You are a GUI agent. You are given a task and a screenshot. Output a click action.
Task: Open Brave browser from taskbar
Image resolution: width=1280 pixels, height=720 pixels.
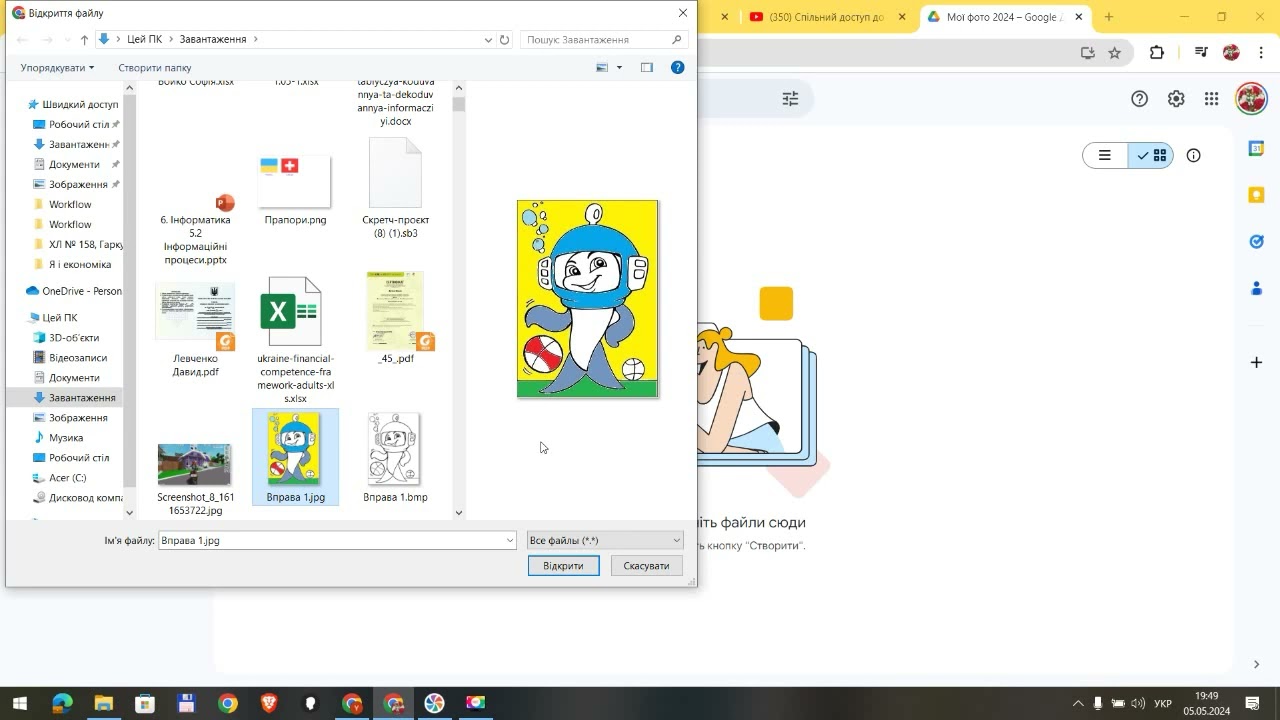[269, 703]
